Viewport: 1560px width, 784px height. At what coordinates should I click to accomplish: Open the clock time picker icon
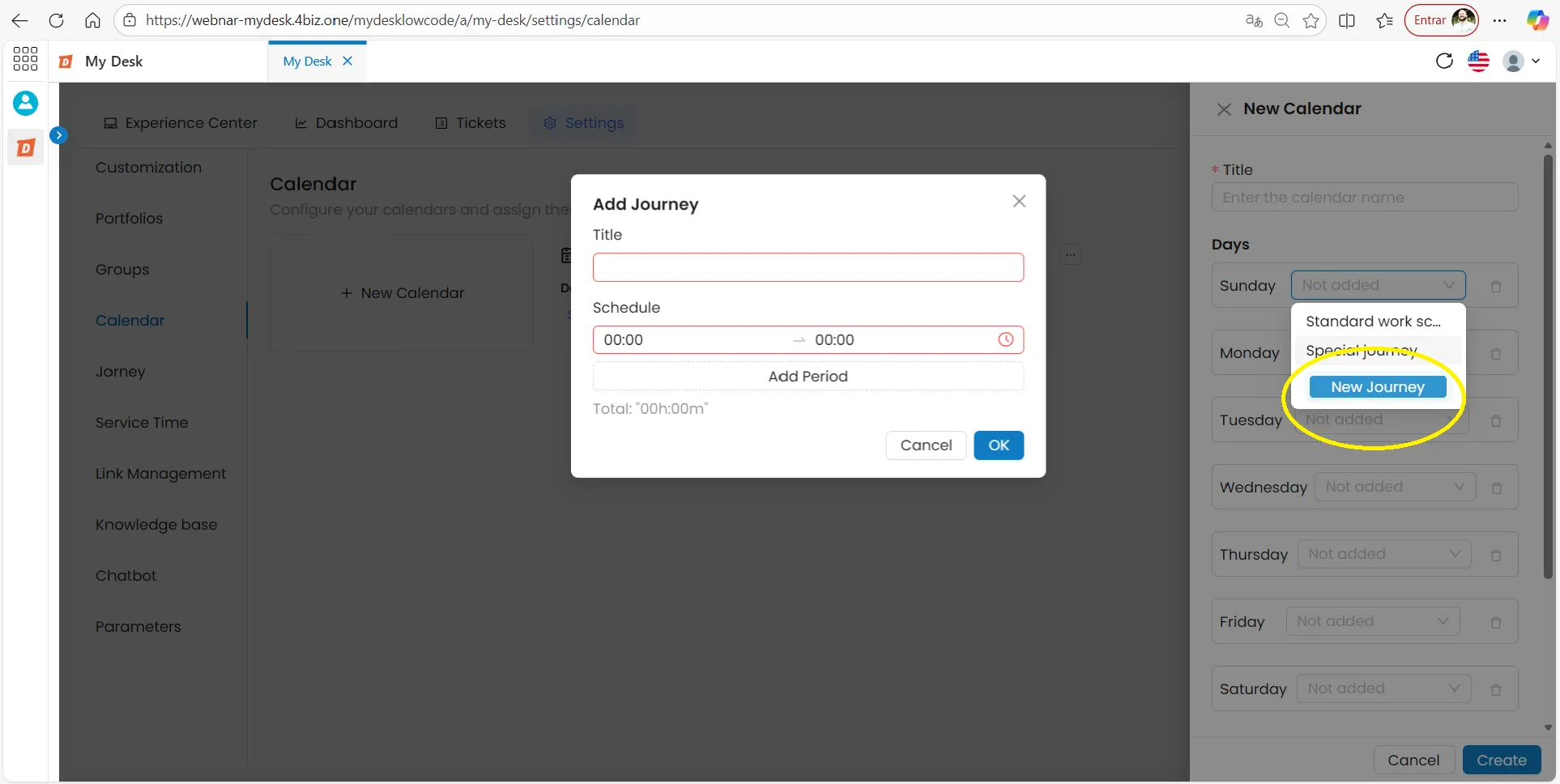tap(1005, 339)
